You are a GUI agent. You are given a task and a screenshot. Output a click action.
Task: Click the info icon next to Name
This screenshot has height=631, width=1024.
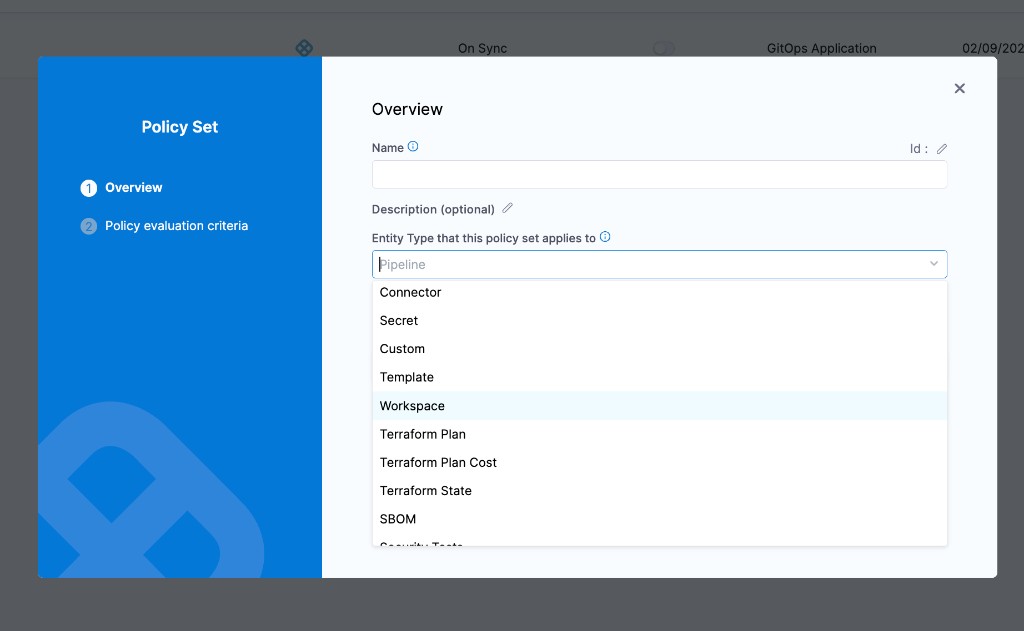410,147
